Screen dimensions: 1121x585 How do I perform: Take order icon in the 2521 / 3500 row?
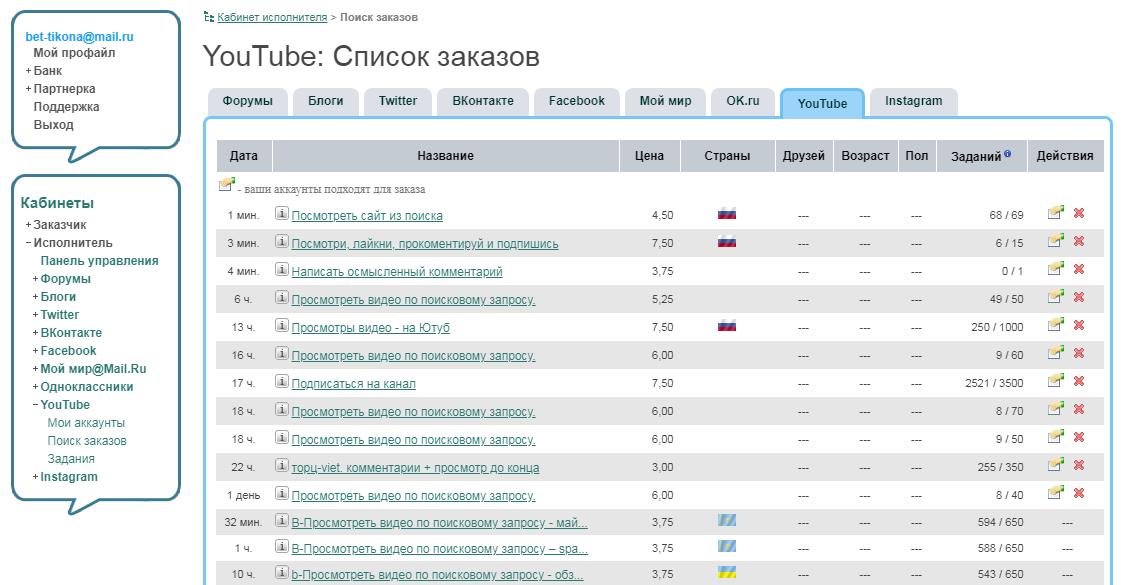point(1055,380)
